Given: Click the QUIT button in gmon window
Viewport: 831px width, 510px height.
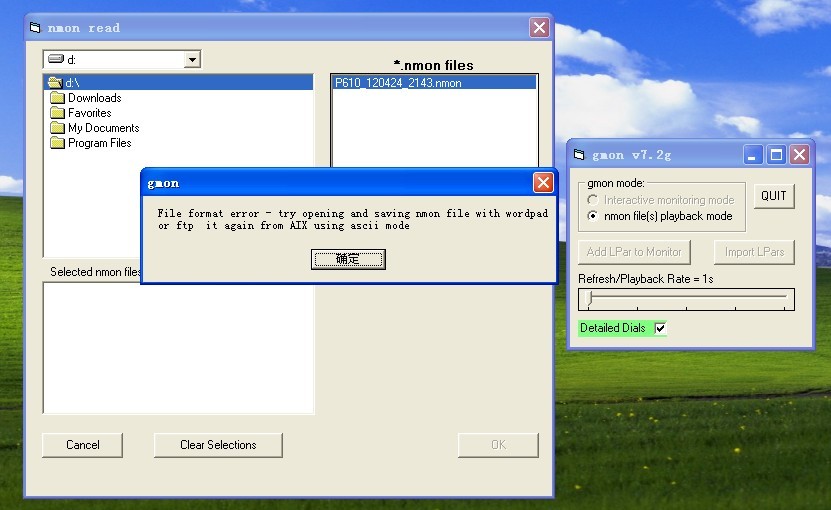Looking at the screenshot, I should 774,196.
